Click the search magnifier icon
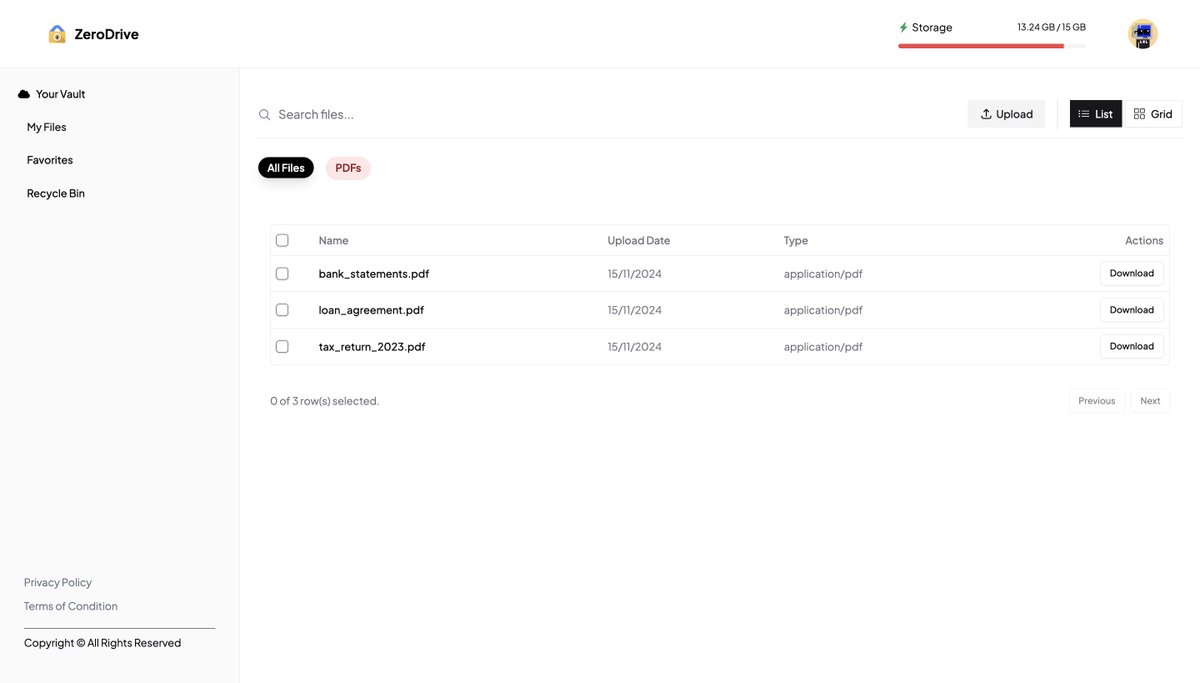This screenshot has width=1200, height=683. click(x=265, y=115)
